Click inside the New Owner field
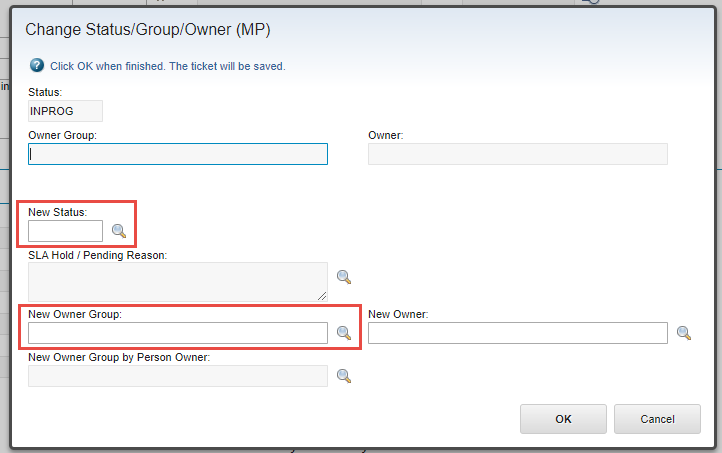This screenshot has width=722, height=453. (x=518, y=333)
